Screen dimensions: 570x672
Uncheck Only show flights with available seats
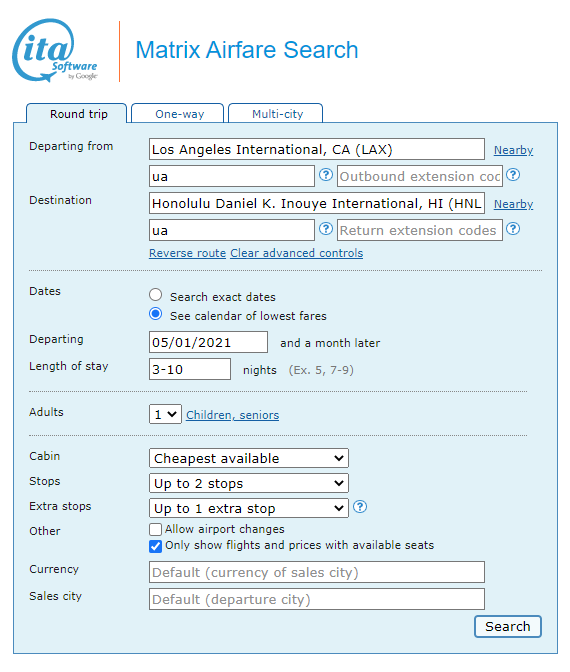(x=156, y=546)
